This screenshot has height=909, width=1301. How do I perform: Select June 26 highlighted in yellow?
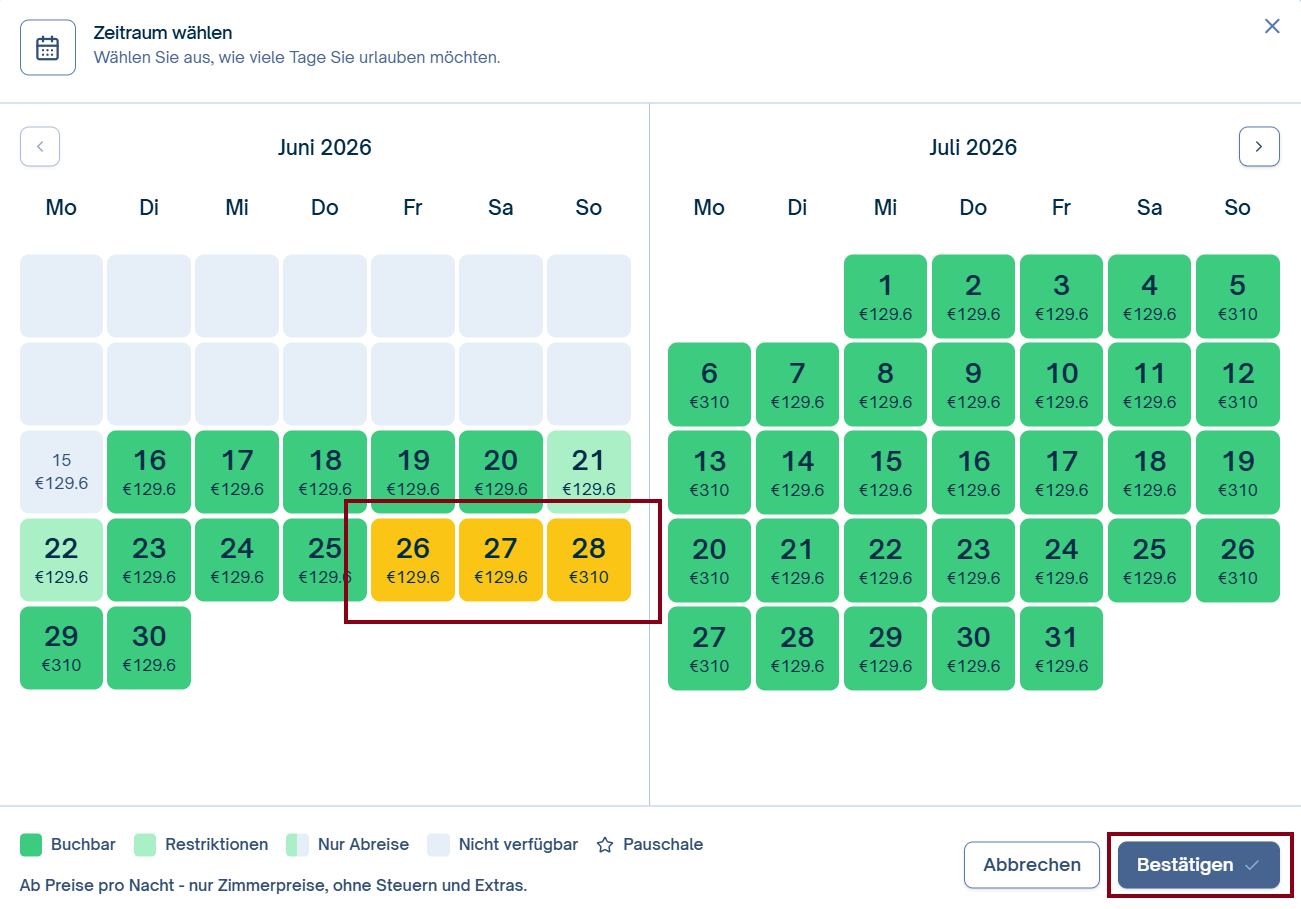tap(413, 560)
